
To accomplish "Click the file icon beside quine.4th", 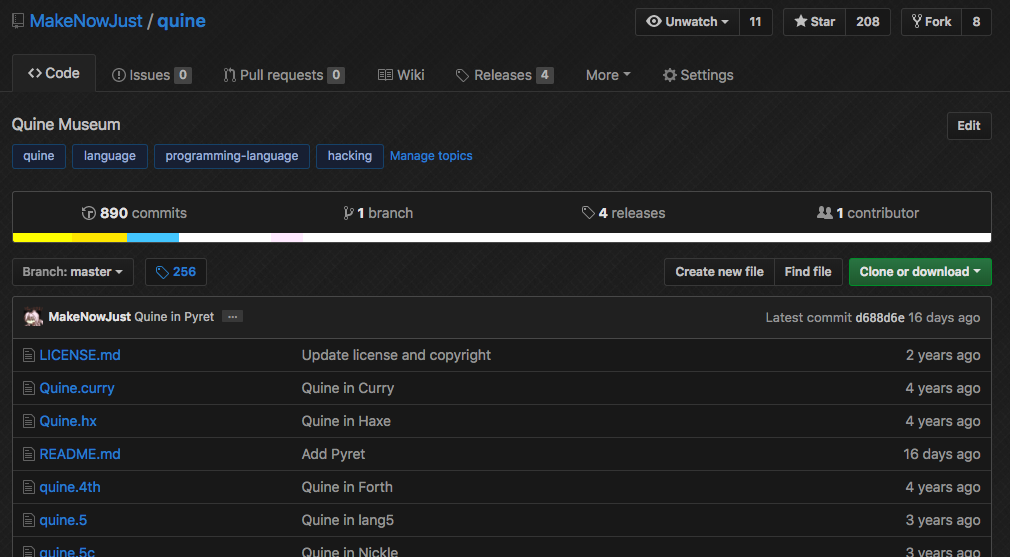I will (28, 487).
